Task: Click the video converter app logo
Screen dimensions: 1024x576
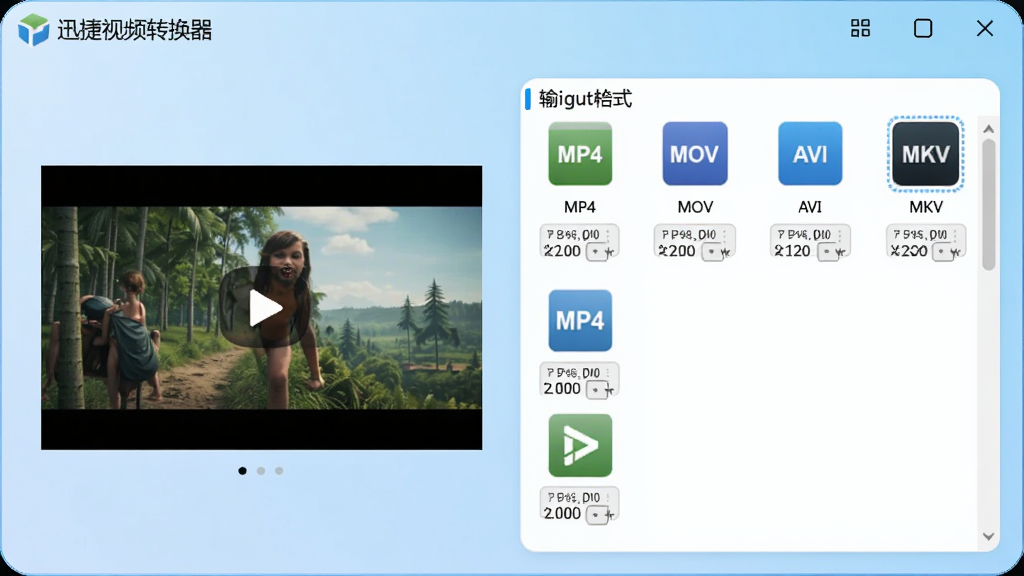Action: 33,29
